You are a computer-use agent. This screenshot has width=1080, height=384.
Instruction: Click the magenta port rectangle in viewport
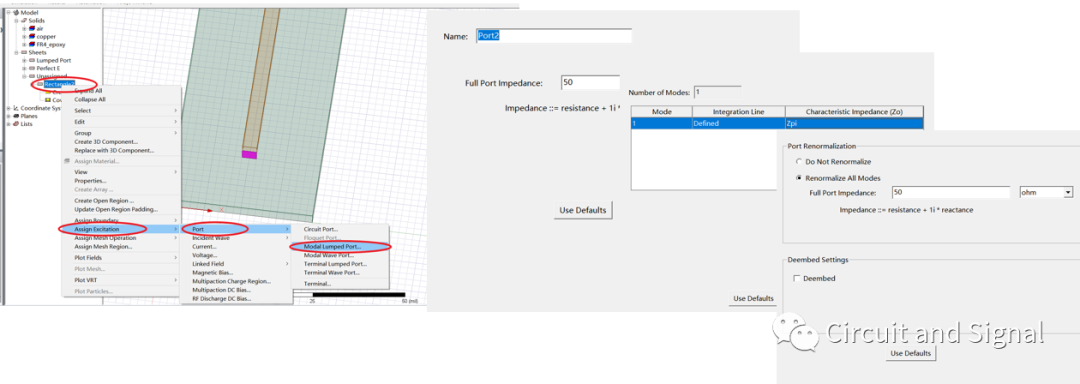tap(249, 155)
